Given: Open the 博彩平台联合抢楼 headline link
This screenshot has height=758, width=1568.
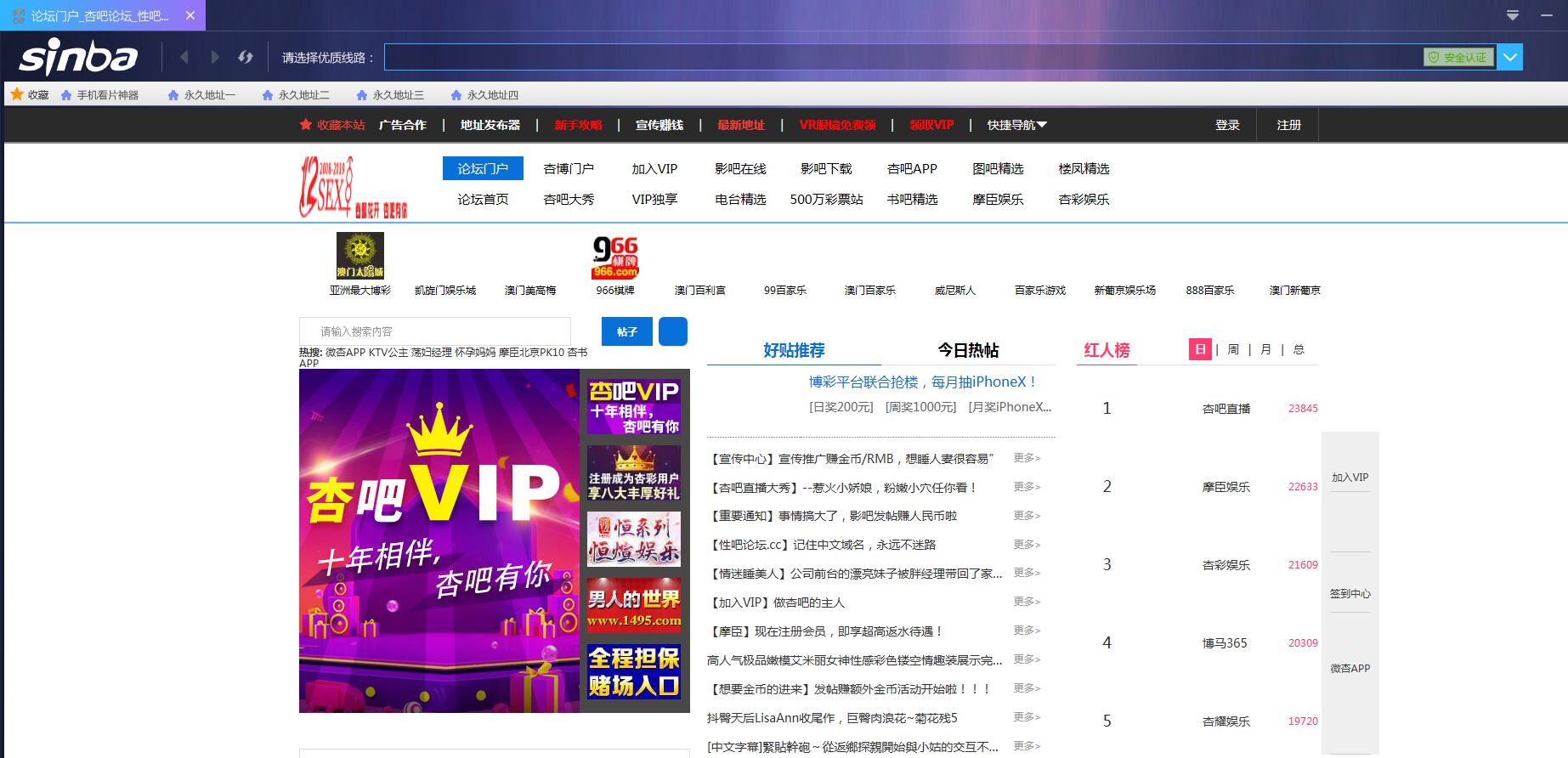Looking at the screenshot, I should coord(923,382).
